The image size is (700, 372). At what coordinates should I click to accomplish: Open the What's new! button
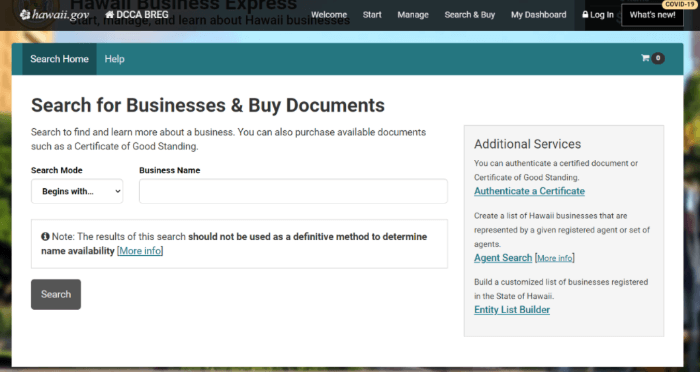tap(652, 15)
